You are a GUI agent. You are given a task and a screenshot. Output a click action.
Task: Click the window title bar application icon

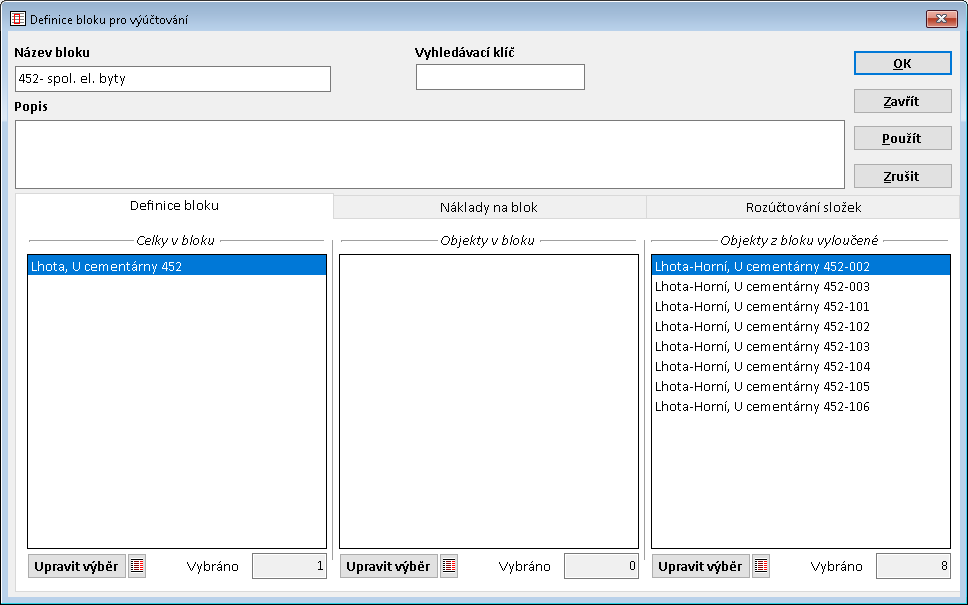(17, 19)
